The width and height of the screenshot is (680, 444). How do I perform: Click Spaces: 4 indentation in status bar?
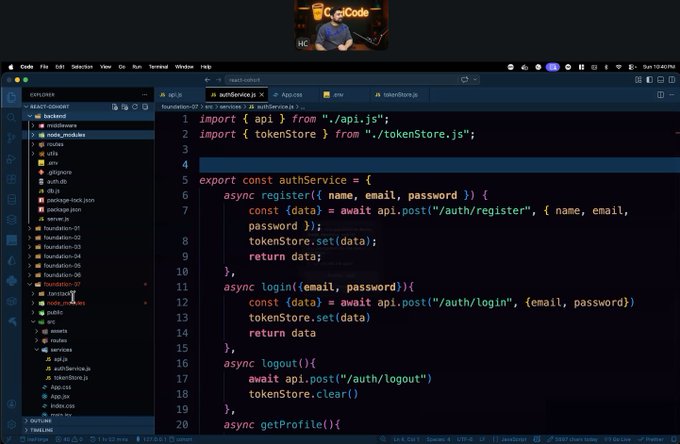(x=438, y=439)
